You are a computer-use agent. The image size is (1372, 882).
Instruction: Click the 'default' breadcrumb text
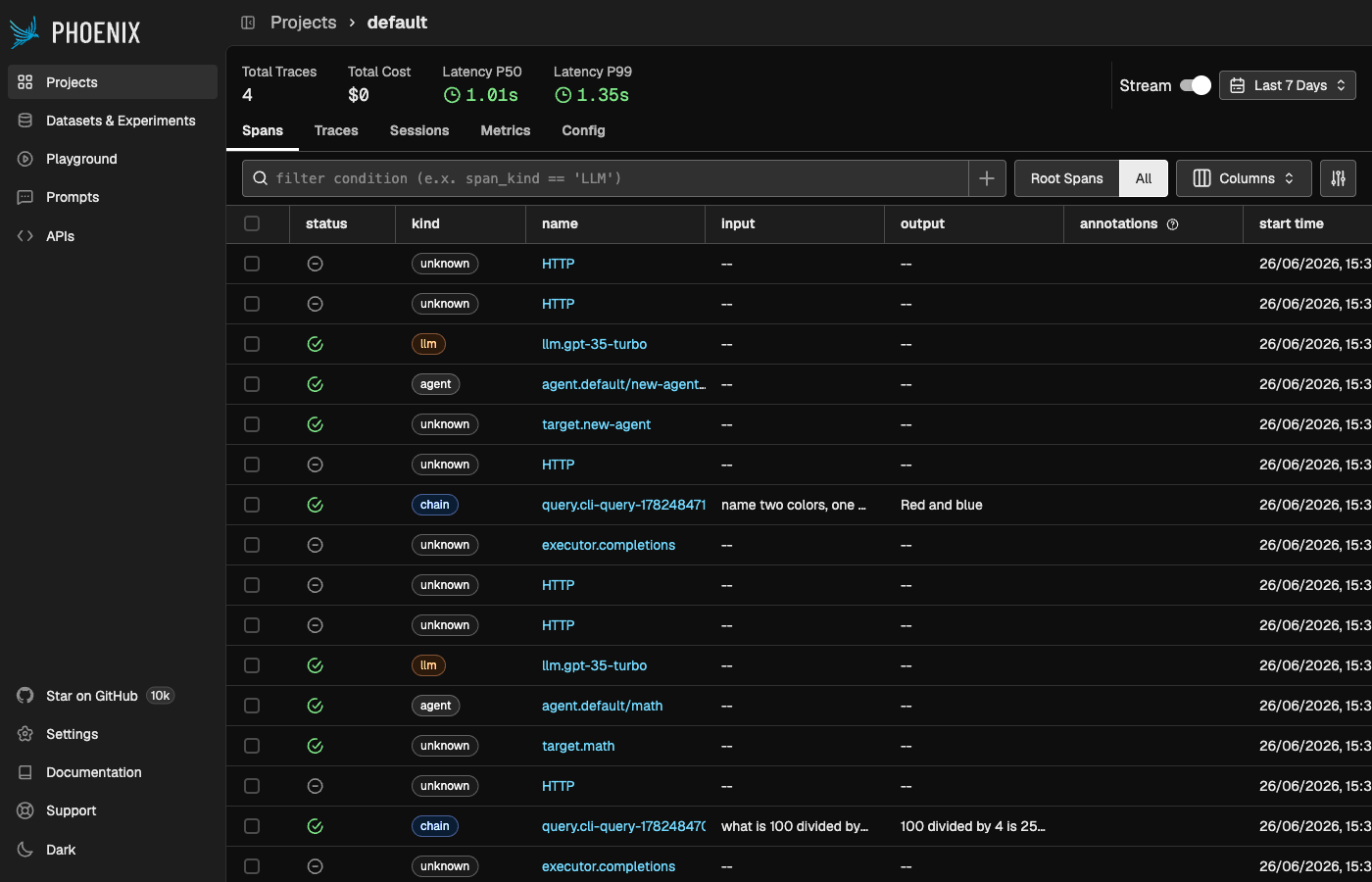tap(397, 23)
